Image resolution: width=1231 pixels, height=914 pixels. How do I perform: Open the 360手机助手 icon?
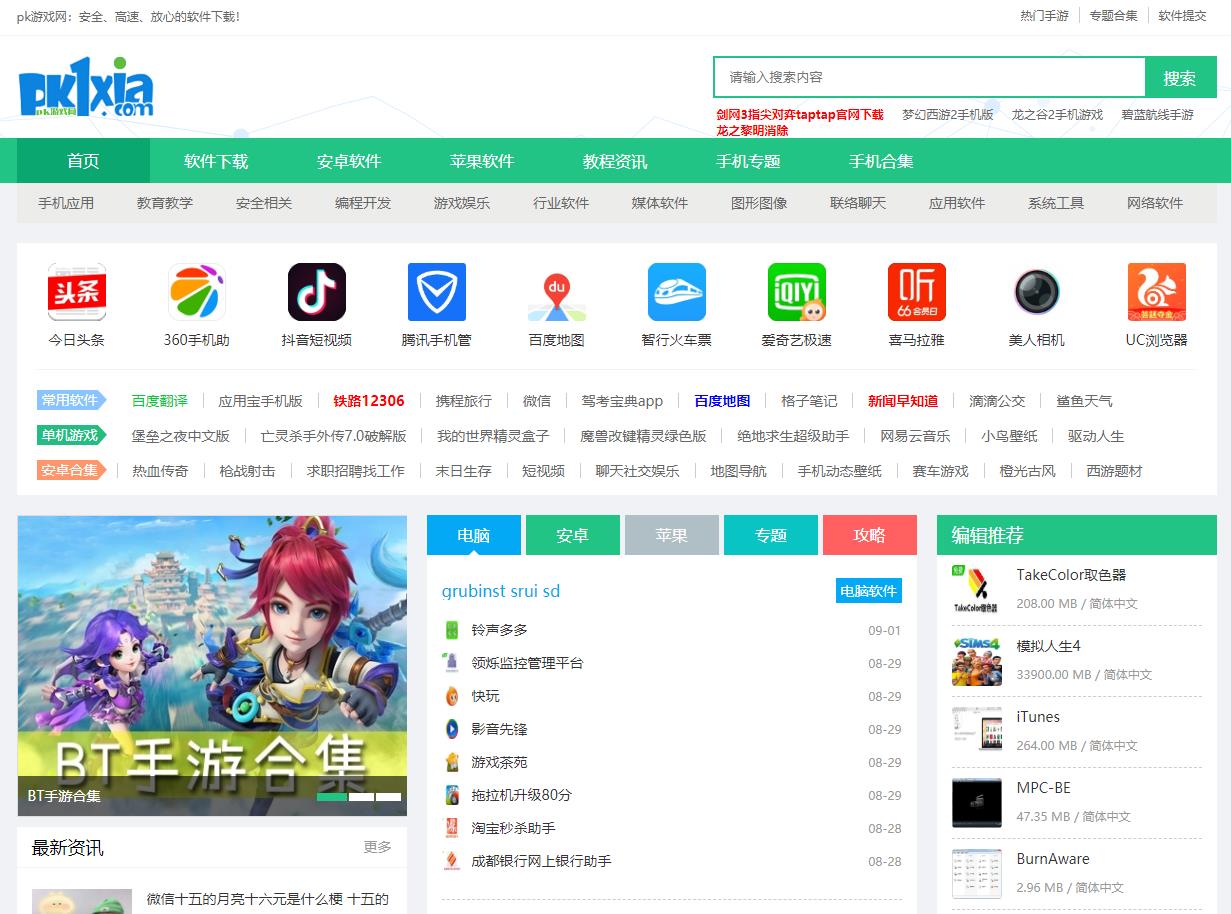pos(197,292)
